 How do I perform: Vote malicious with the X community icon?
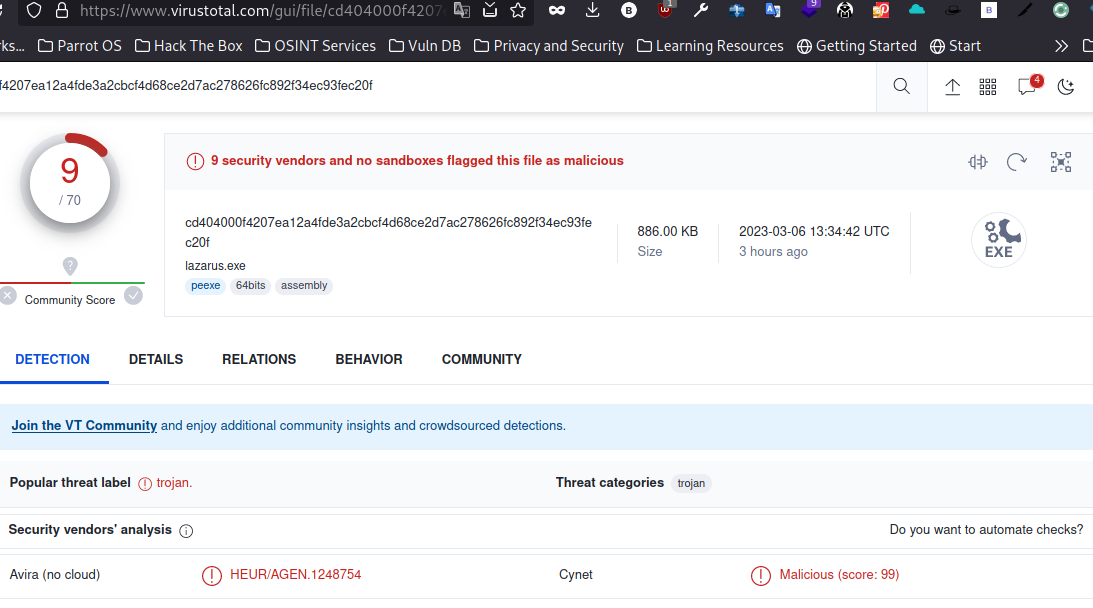8,296
